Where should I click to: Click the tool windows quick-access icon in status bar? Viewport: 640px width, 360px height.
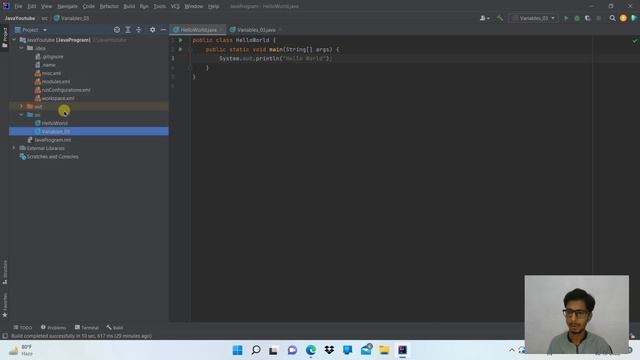tap(5, 336)
